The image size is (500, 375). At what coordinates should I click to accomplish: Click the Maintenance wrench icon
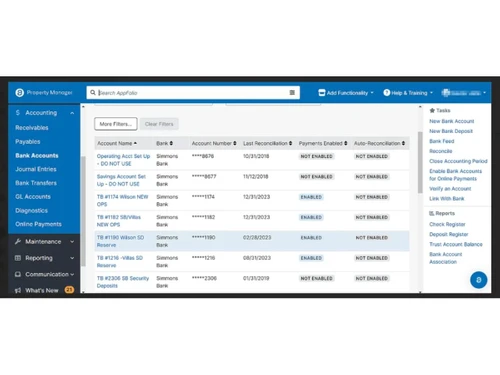(18, 241)
